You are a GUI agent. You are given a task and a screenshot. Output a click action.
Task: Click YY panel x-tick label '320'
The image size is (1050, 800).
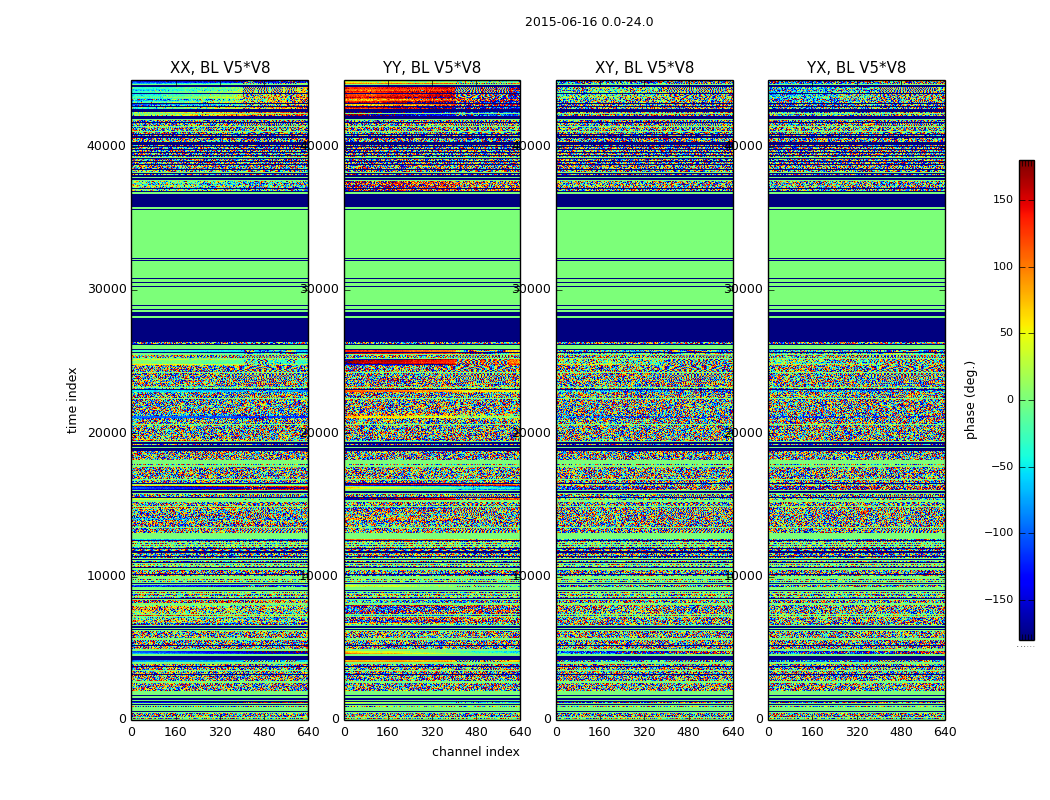click(x=432, y=732)
